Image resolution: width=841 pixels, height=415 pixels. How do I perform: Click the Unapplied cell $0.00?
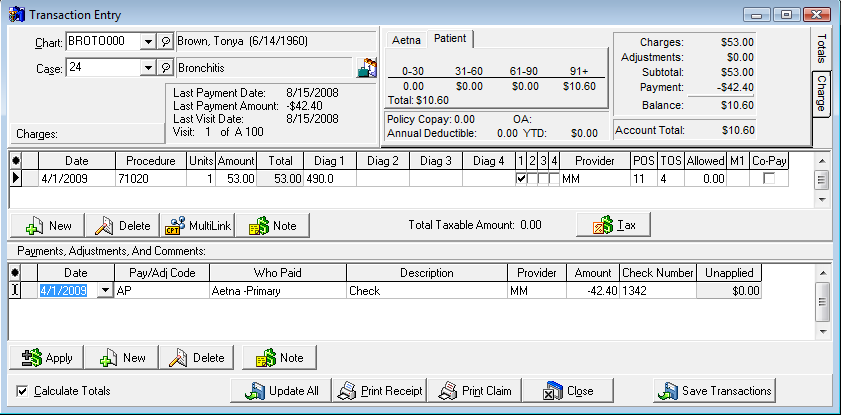click(x=729, y=291)
